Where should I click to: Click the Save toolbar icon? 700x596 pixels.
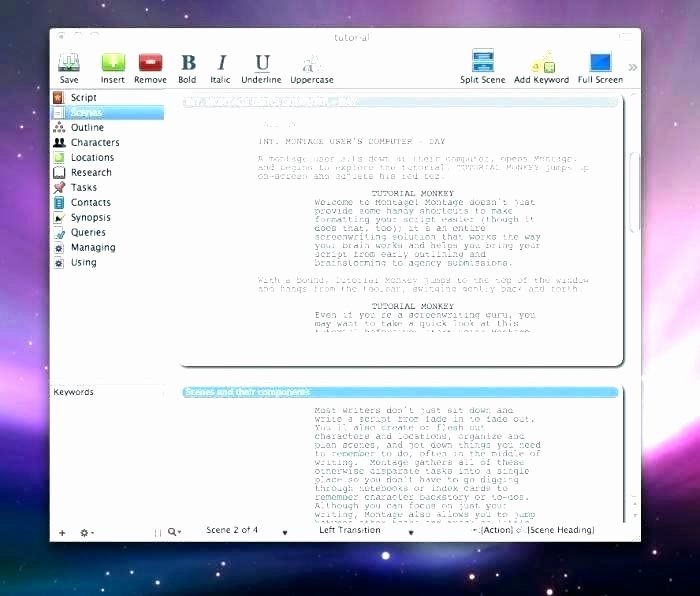pos(69,67)
